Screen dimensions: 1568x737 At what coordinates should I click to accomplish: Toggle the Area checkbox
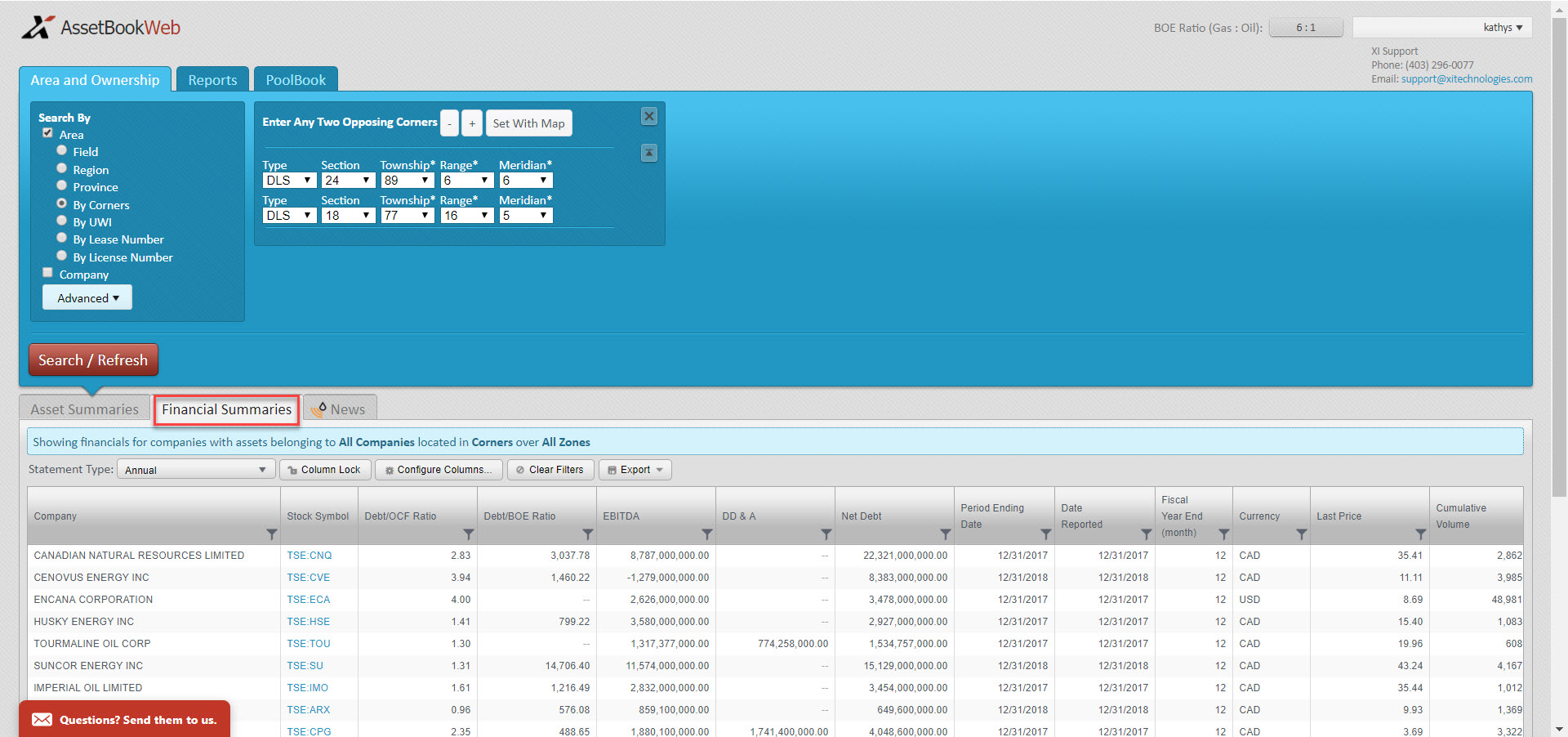click(x=47, y=132)
